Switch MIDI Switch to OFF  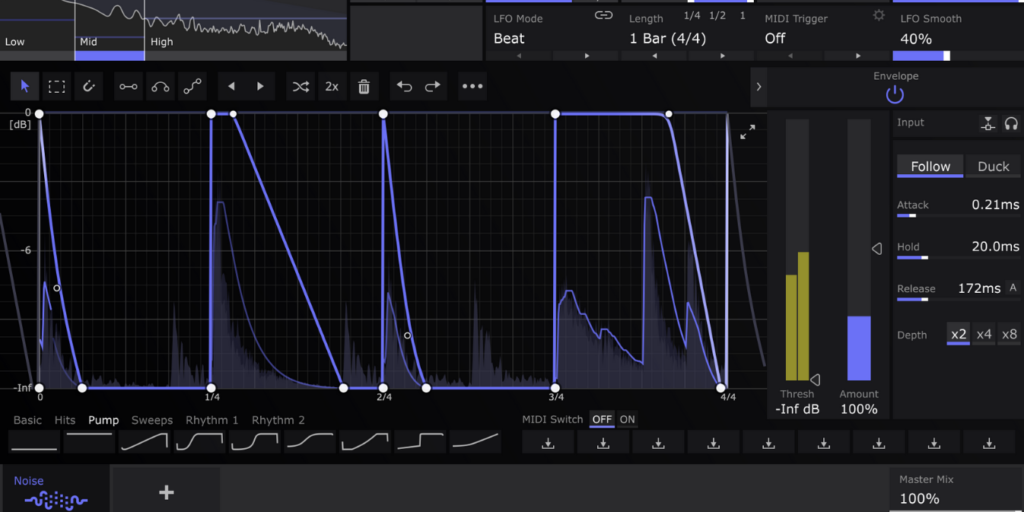[601, 419]
